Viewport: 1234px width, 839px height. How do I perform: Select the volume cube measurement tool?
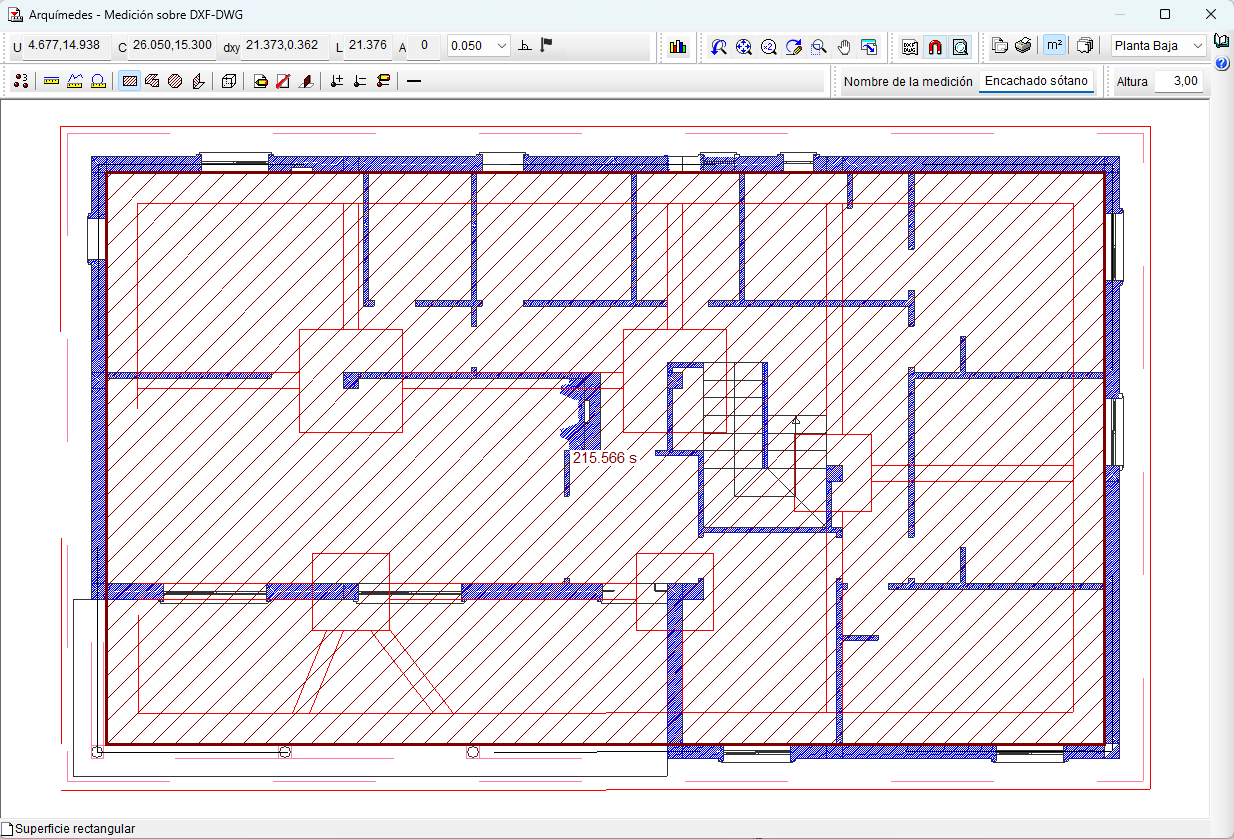tap(228, 82)
